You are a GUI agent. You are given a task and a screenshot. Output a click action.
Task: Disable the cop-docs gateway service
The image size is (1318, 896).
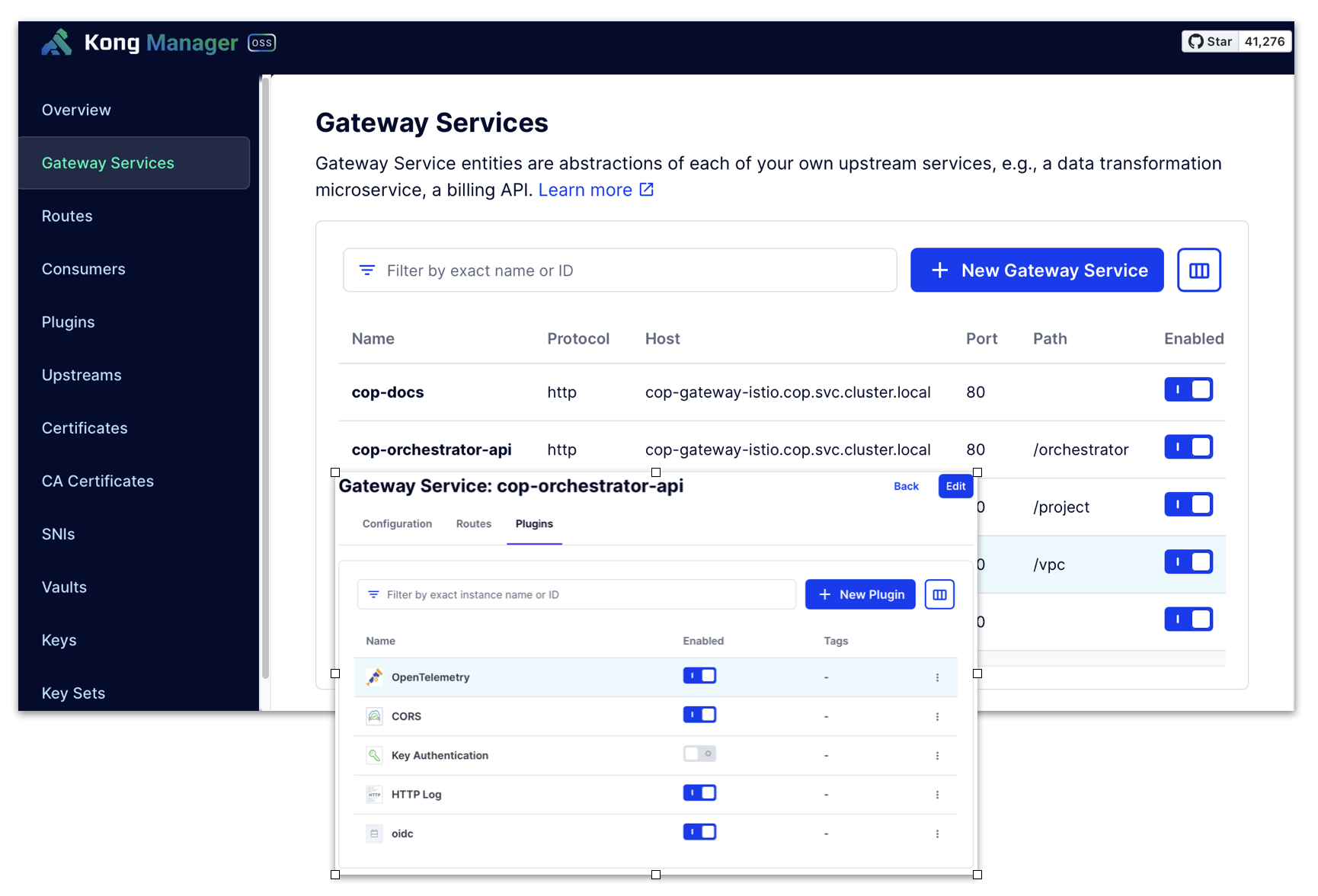coord(1188,389)
